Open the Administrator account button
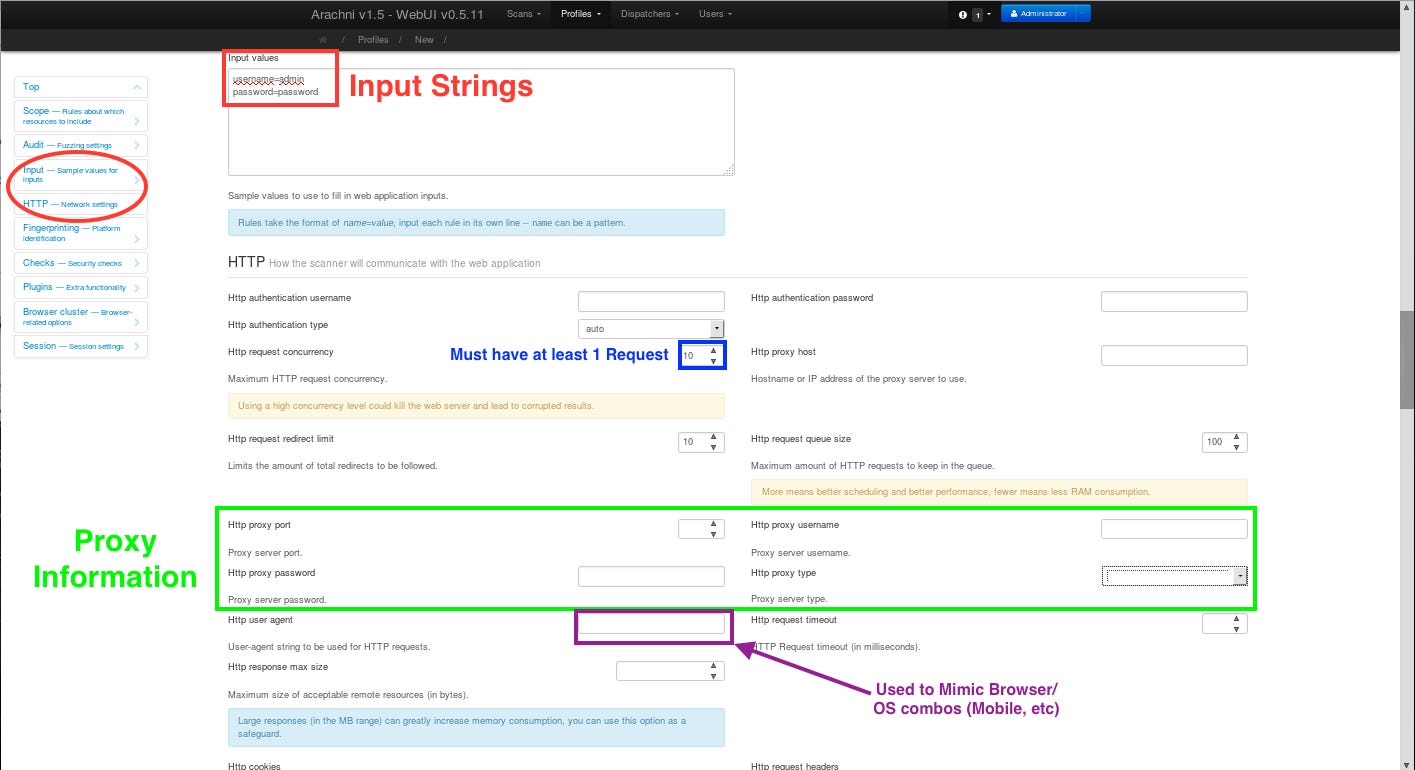The height and width of the screenshot is (770, 1415). (x=1039, y=14)
